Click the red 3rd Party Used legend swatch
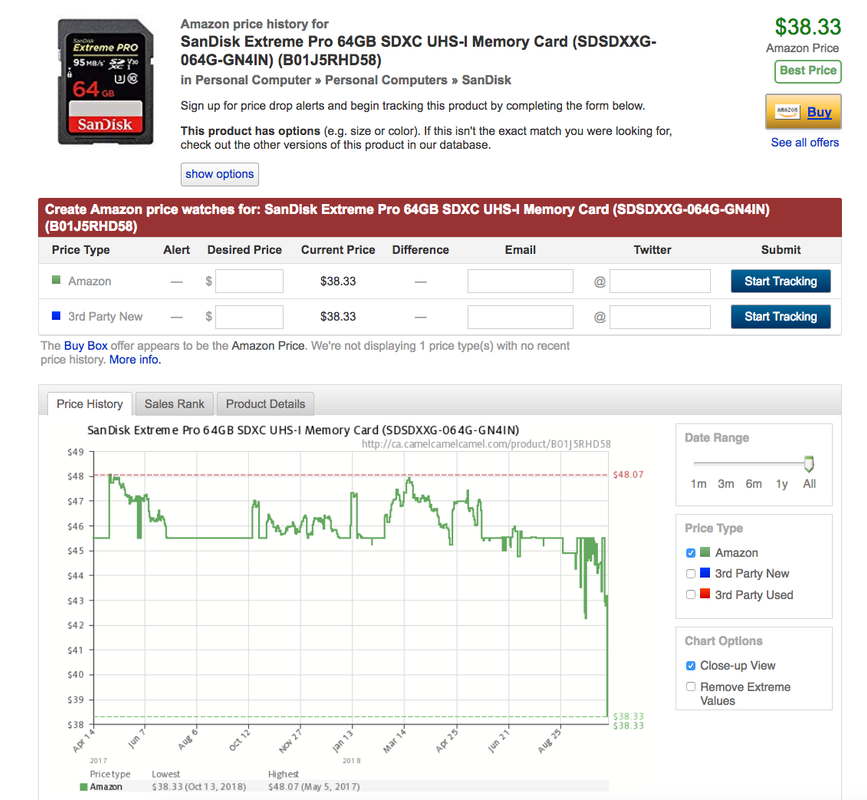 click(x=705, y=594)
